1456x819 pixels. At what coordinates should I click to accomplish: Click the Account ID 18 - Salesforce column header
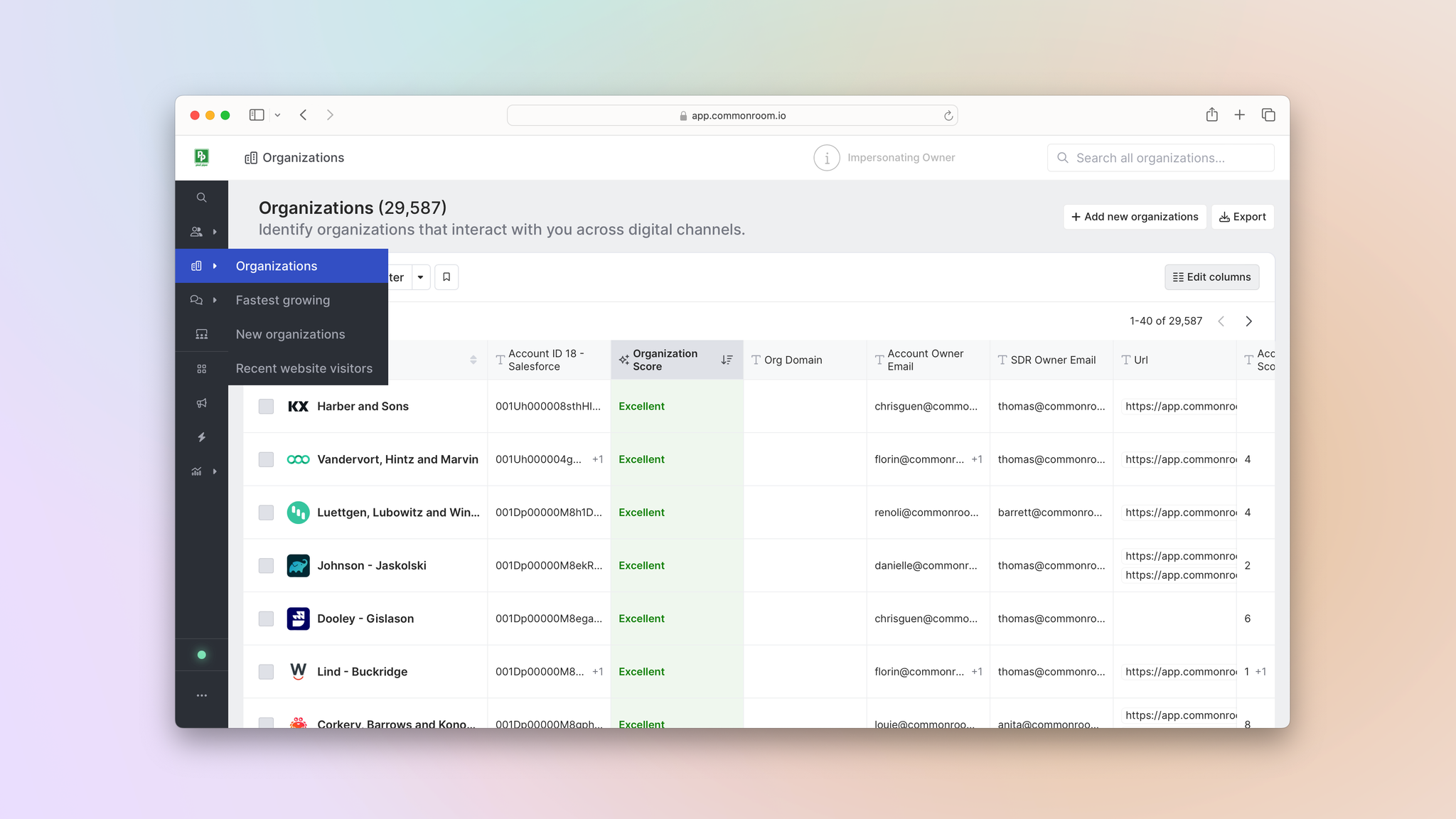[549, 360]
